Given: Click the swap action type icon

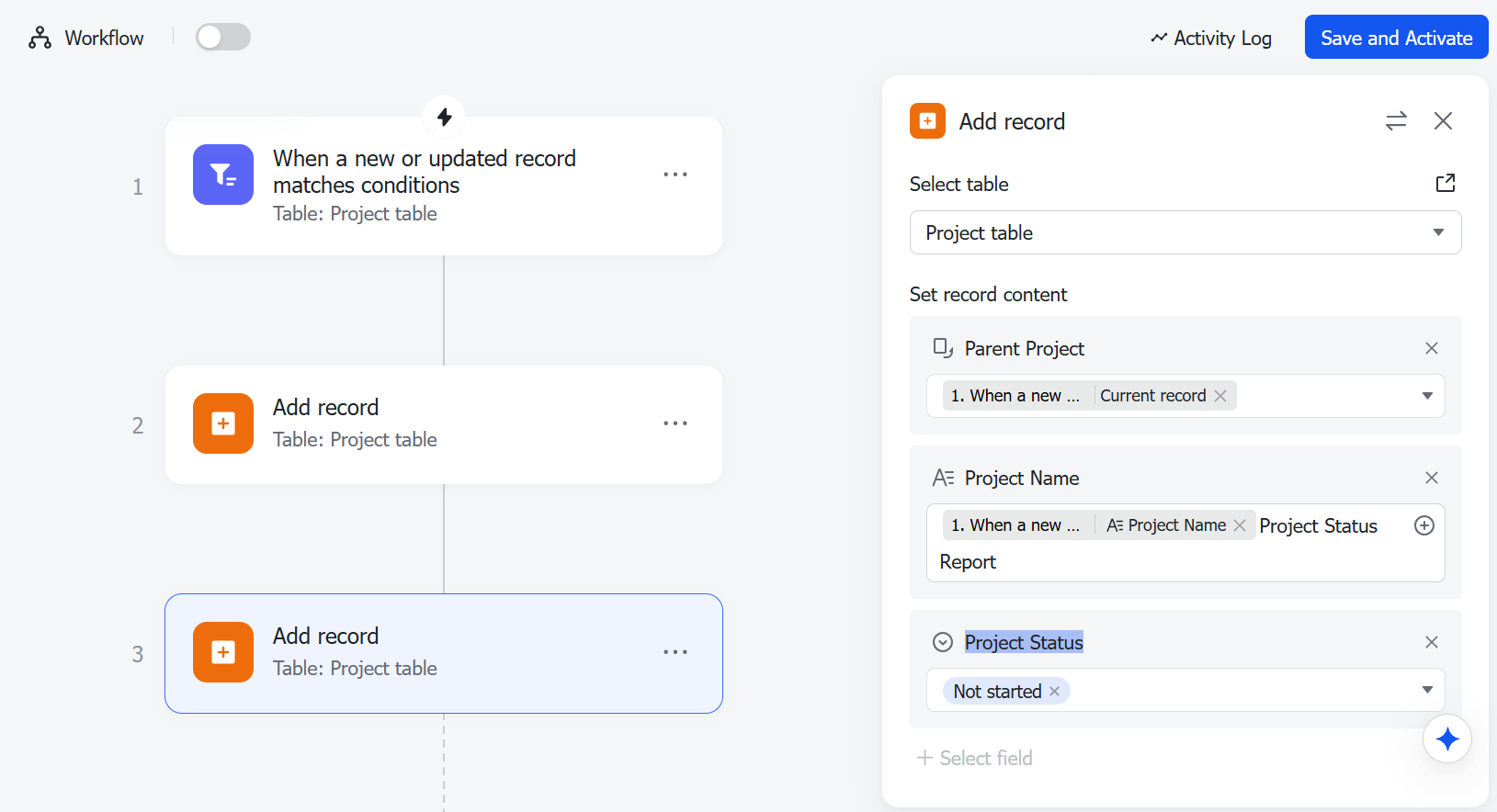Looking at the screenshot, I should pyautogui.click(x=1396, y=121).
